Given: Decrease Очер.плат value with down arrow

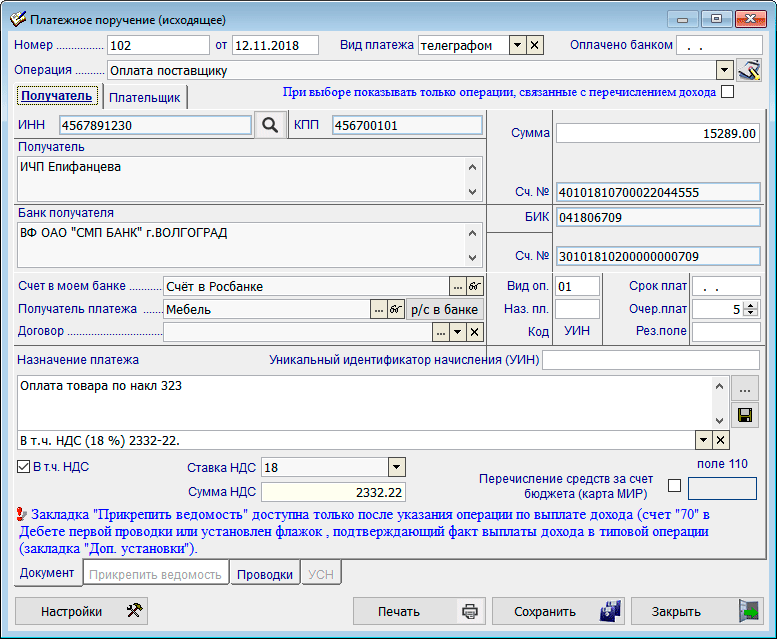Looking at the screenshot, I should (x=751, y=314).
